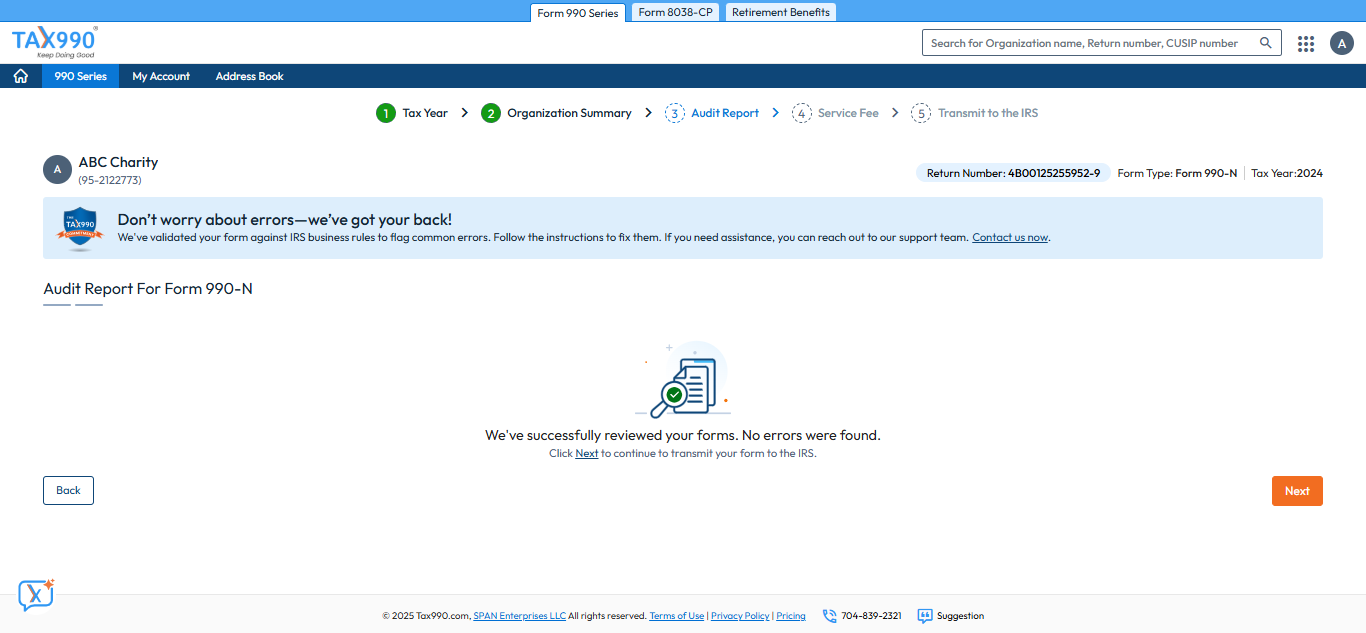Screen dimensions: 1366x633
Task: Click the orange Next button
Action: tap(1297, 491)
